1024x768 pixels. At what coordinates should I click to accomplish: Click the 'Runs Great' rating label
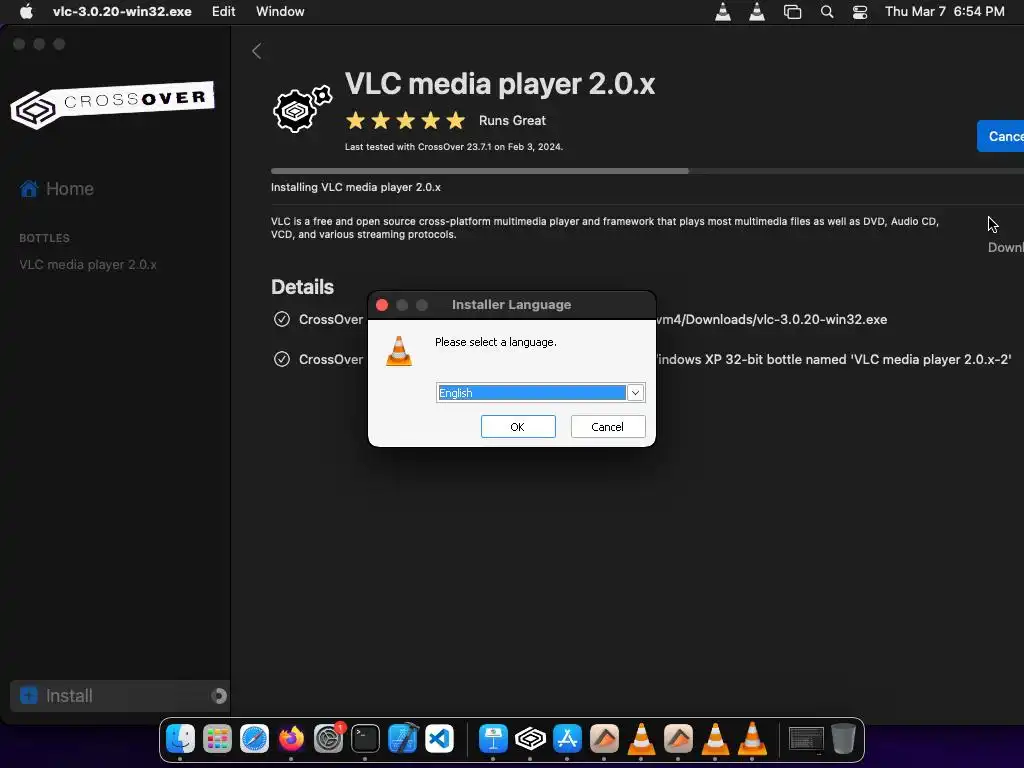[512, 120]
